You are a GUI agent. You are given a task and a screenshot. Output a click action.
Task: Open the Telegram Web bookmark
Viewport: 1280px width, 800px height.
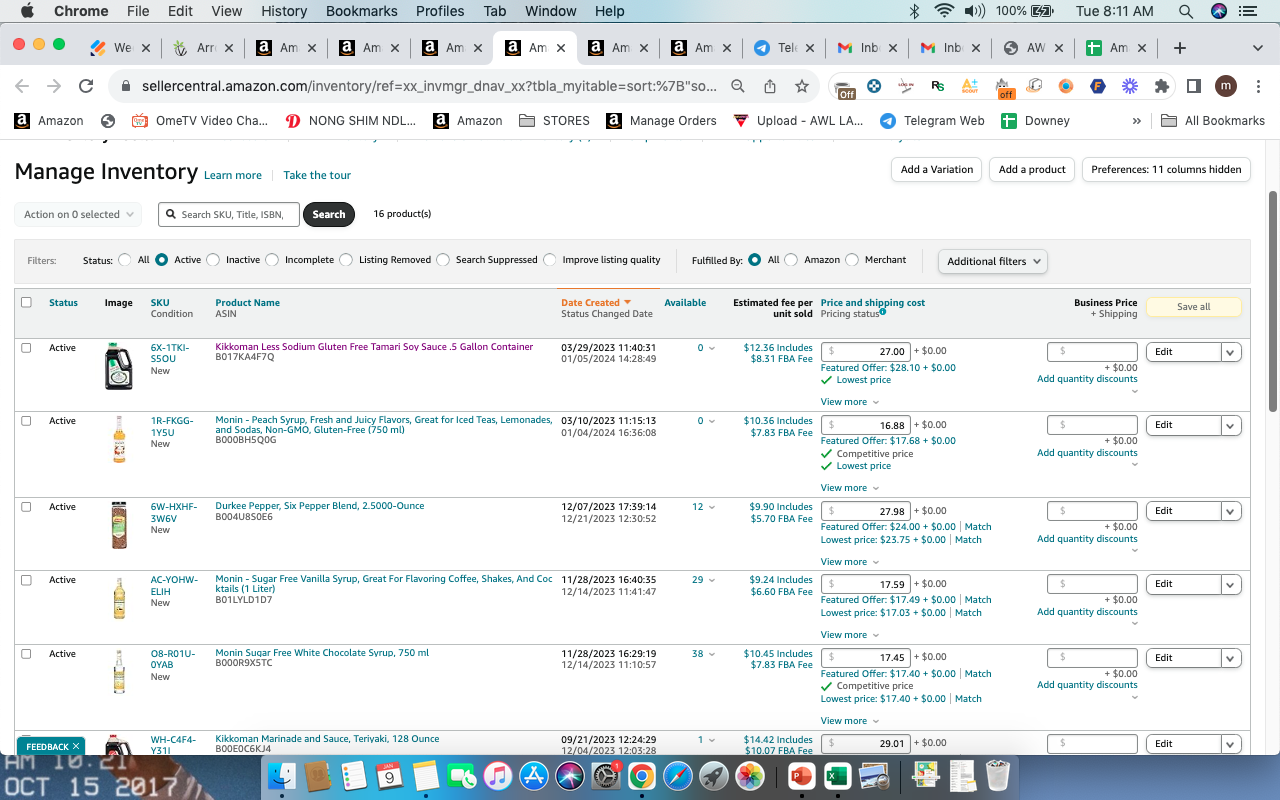point(932,120)
